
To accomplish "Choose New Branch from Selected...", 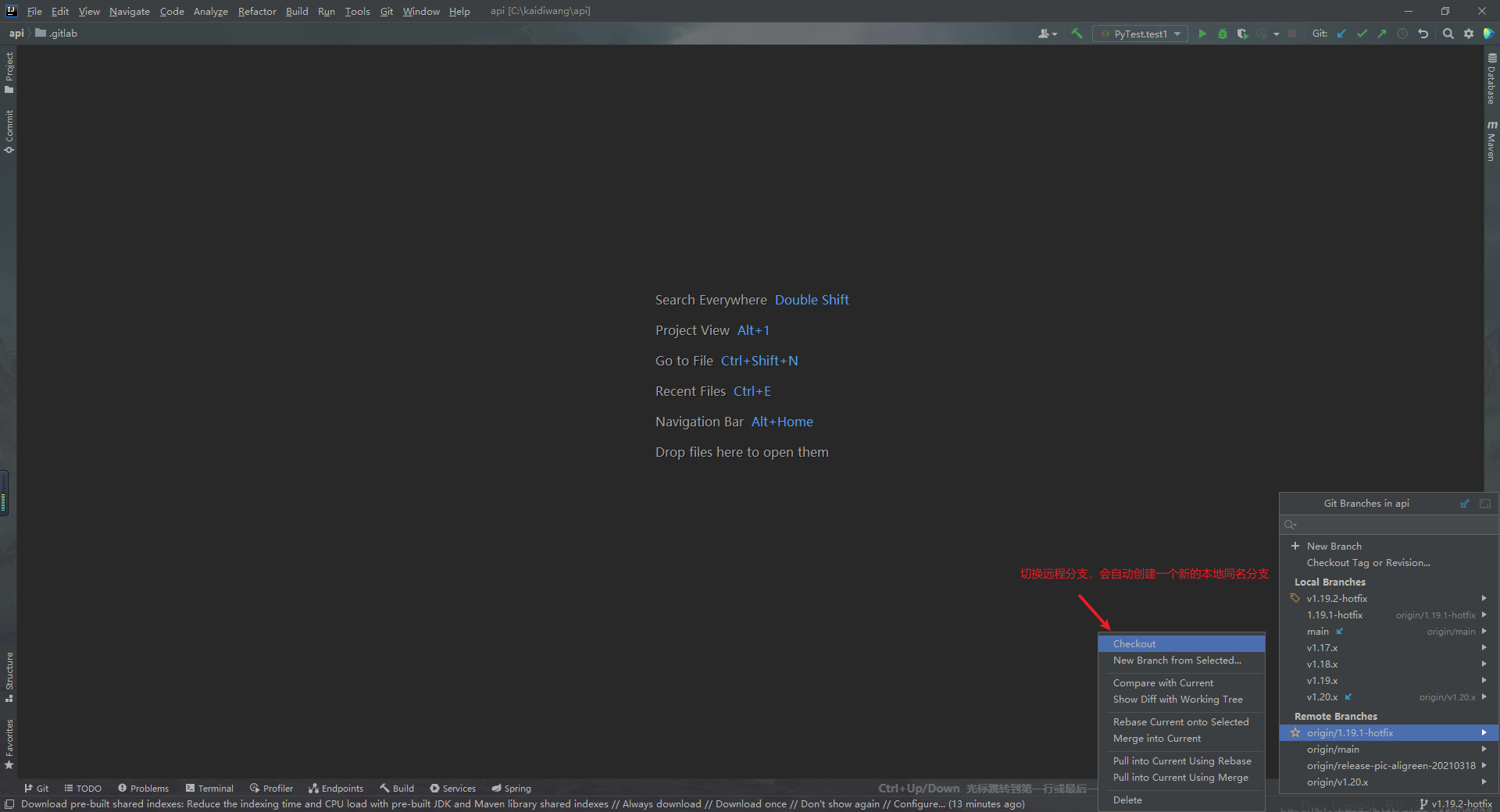I will pos(1181,661).
